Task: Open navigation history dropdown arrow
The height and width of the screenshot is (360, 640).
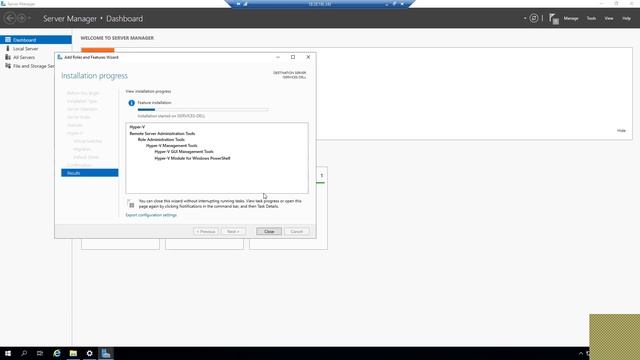Action: [x=29, y=18]
